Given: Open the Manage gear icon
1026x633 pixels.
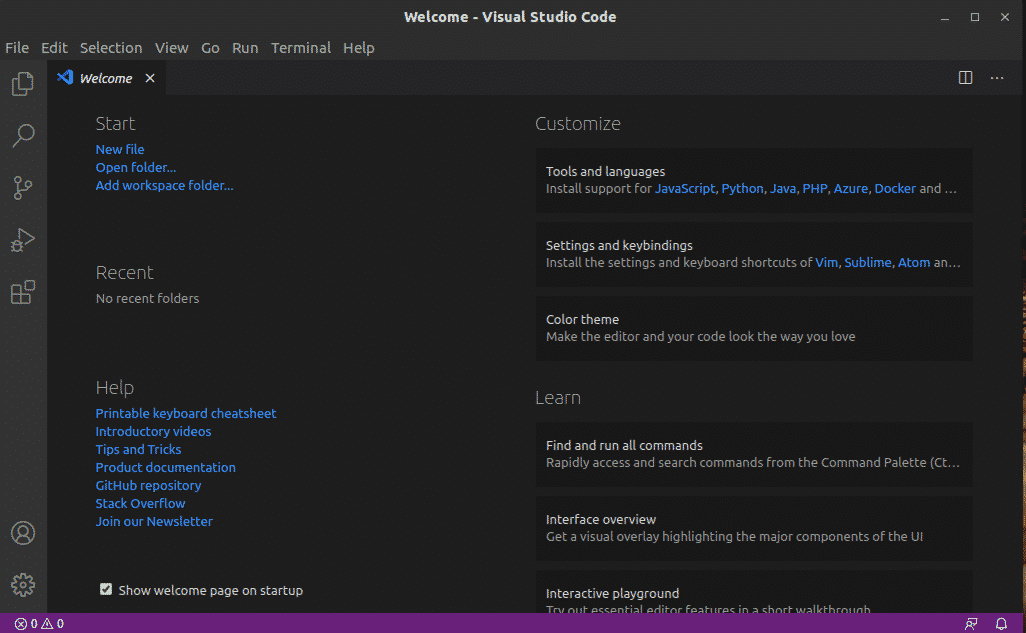Looking at the screenshot, I should [x=22, y=585].
